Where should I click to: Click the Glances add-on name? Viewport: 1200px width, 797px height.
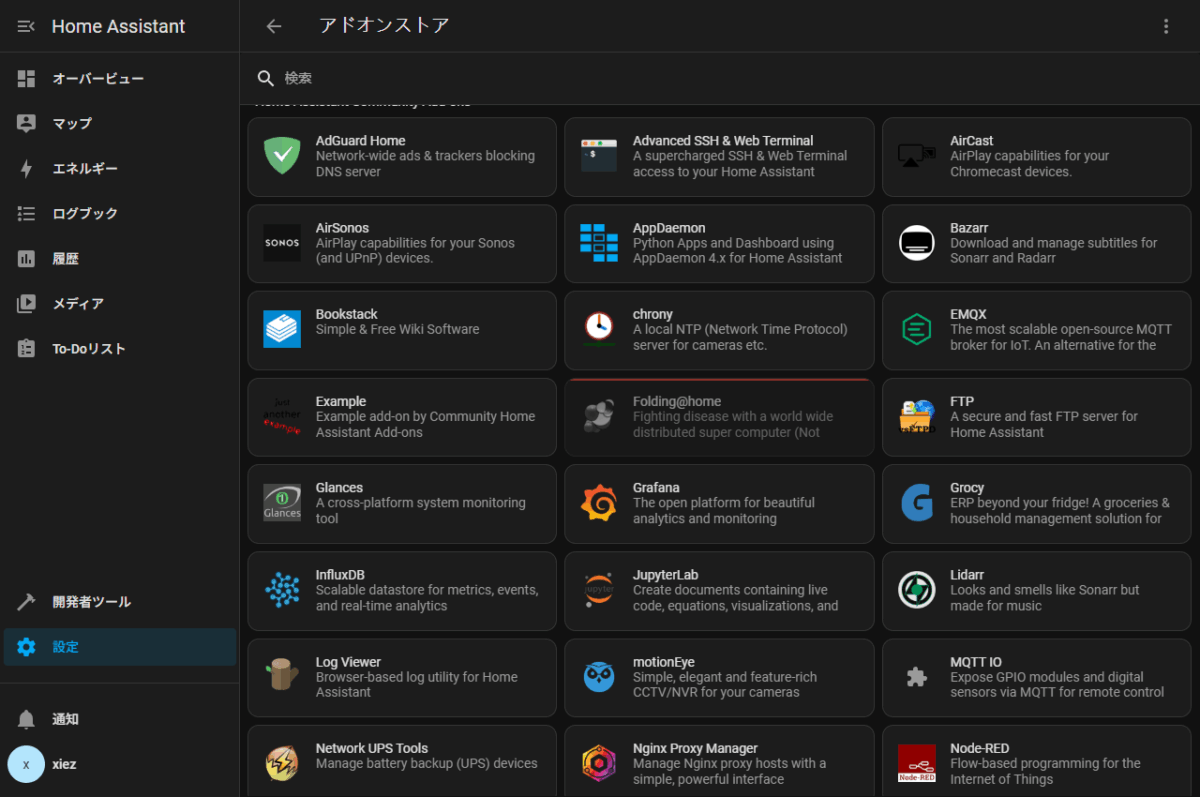(x=340, y=488)
